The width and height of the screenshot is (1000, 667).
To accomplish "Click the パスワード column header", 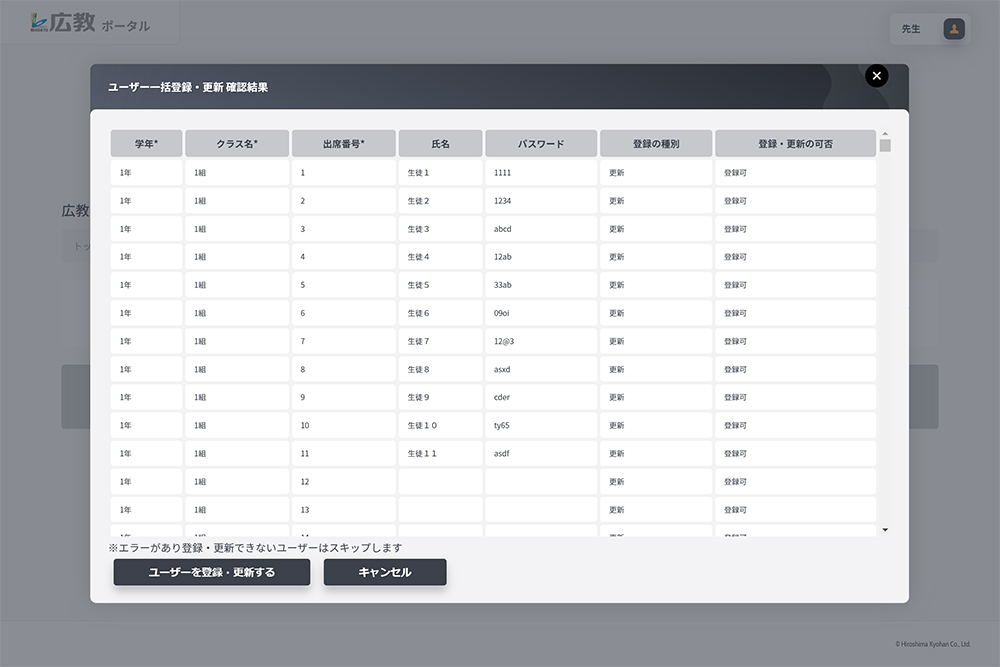I will coord(541,143).
